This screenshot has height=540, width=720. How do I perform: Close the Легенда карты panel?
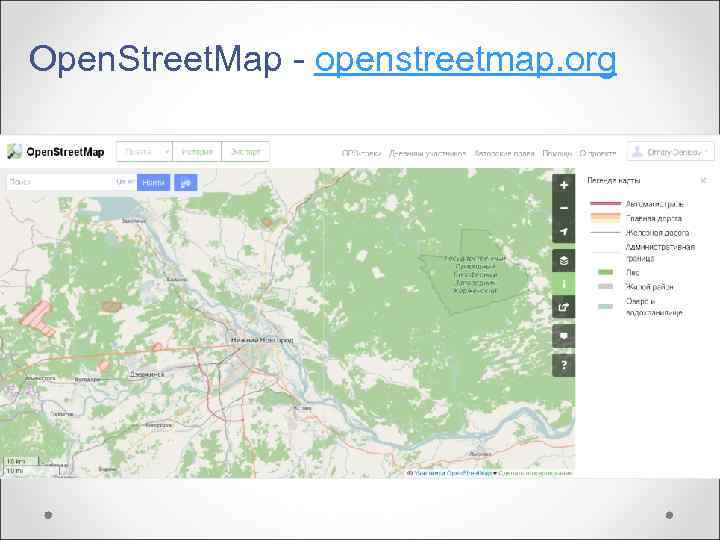[703, 180]
